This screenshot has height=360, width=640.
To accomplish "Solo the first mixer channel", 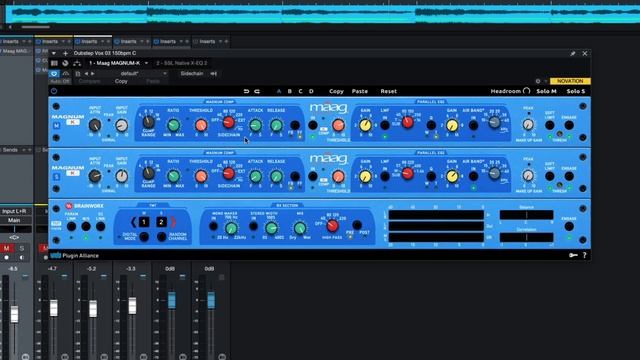I will (x=22, y=248).
